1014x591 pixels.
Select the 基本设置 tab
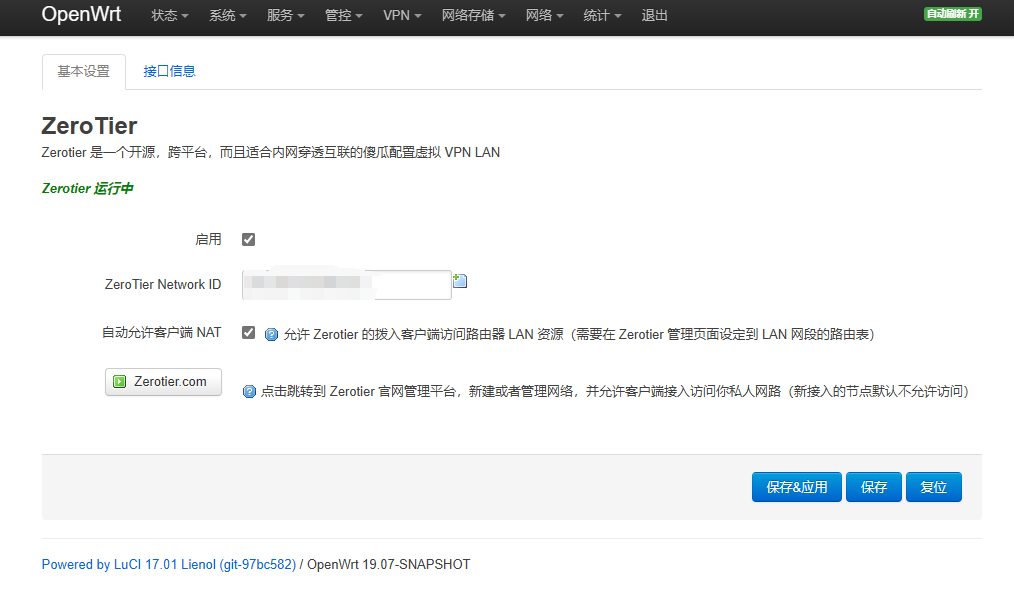pos(83,71)
